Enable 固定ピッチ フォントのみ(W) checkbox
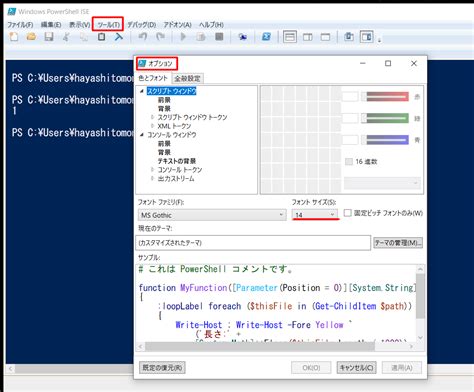Image resolution: width=474 pixels, height=392 pixels. (347, 213)
